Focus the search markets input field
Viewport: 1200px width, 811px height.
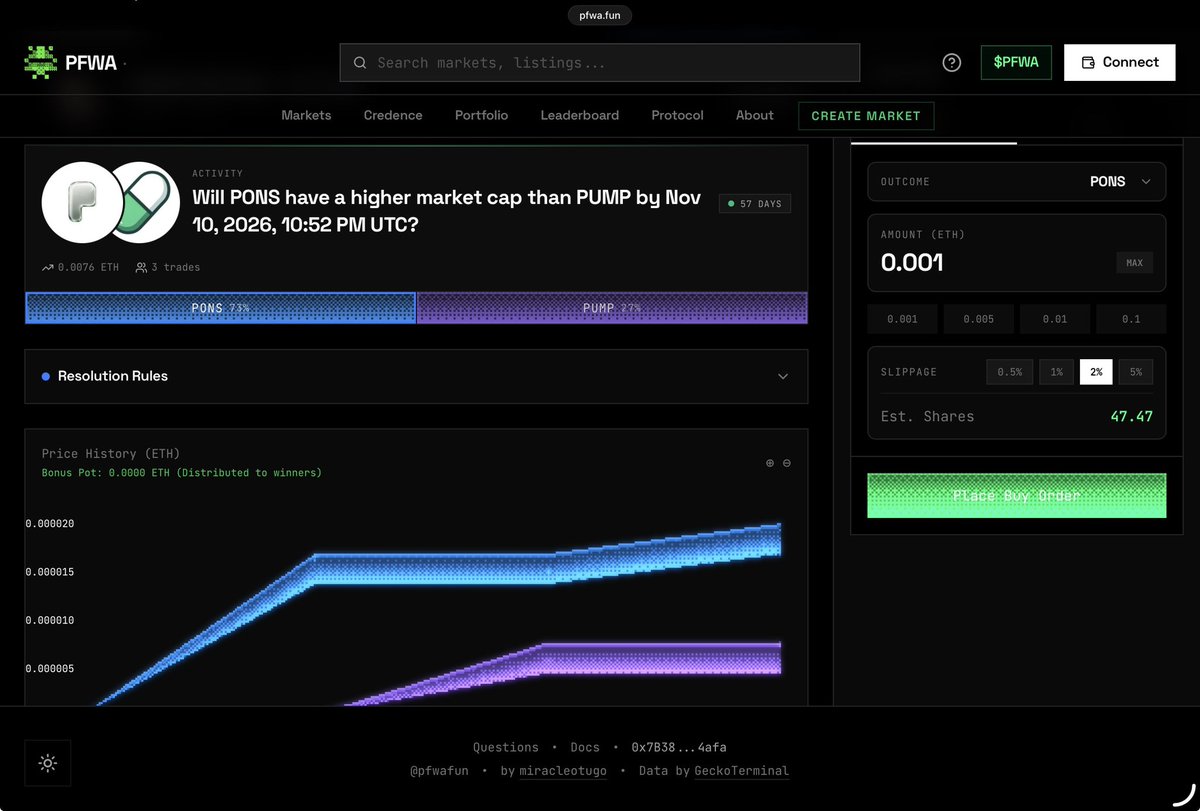pos(600,62)
